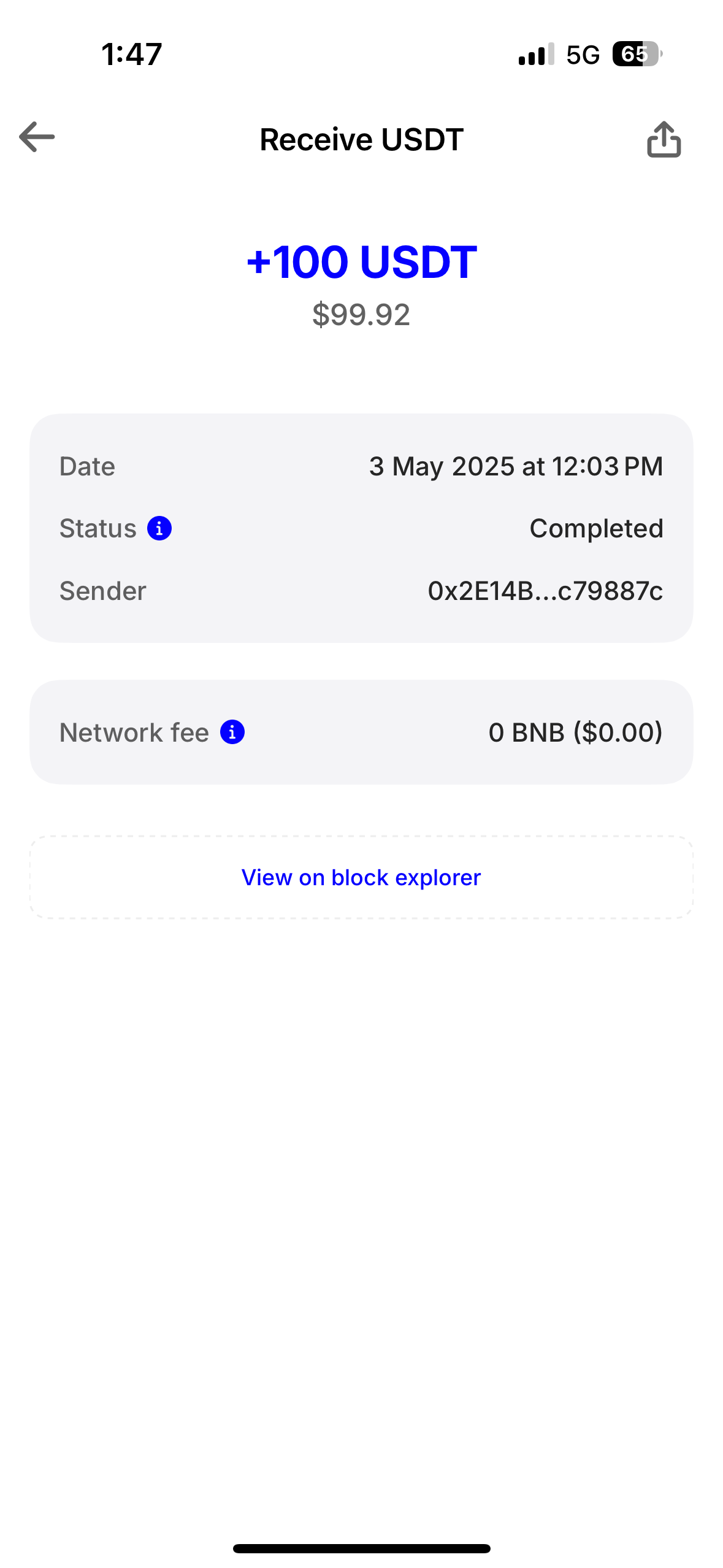Tap the cellular signal bars icon
Screen dimensions: 723x1568
[x=536, y=55]
